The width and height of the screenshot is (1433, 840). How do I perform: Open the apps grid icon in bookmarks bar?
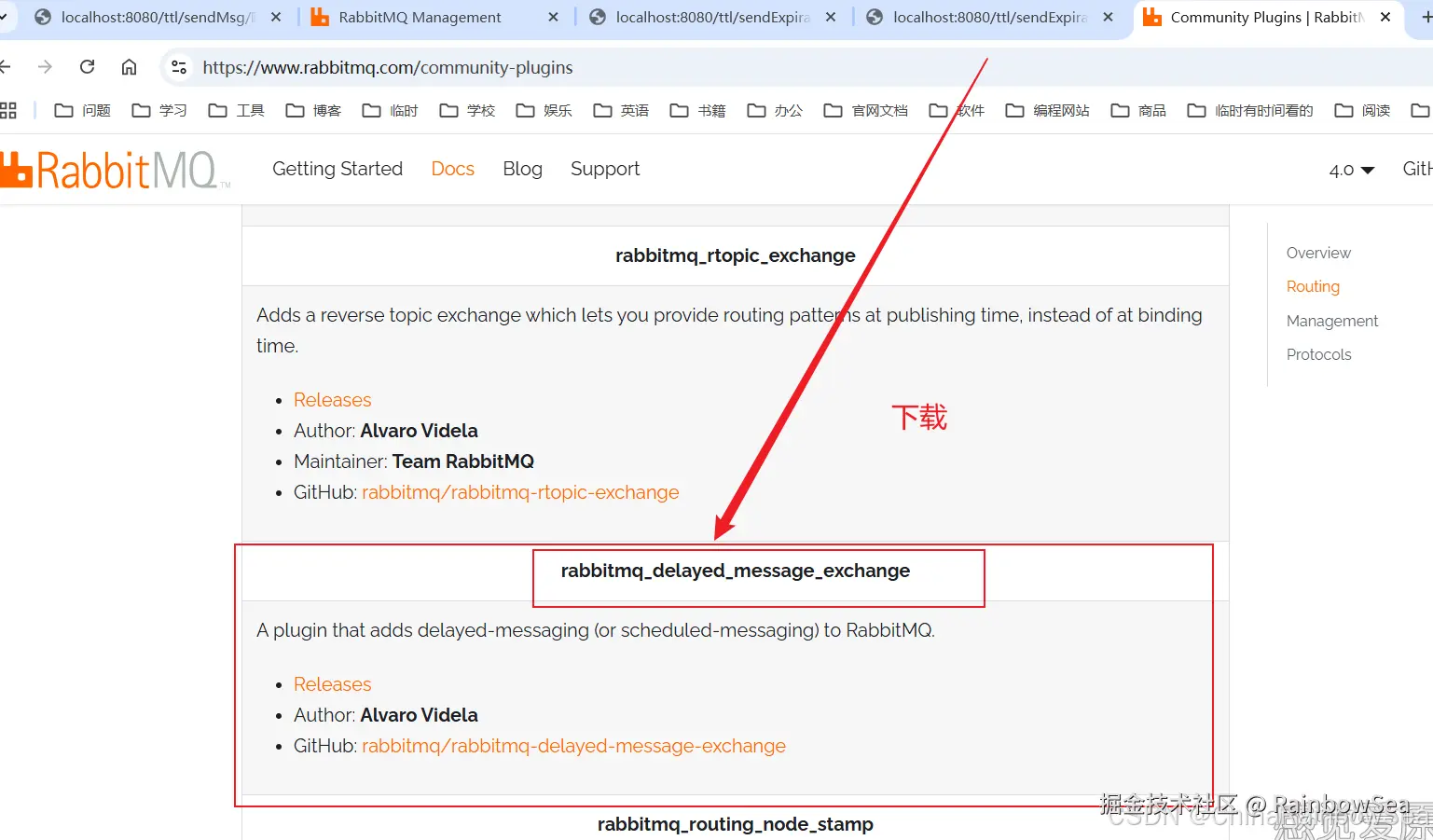point(8,110)
